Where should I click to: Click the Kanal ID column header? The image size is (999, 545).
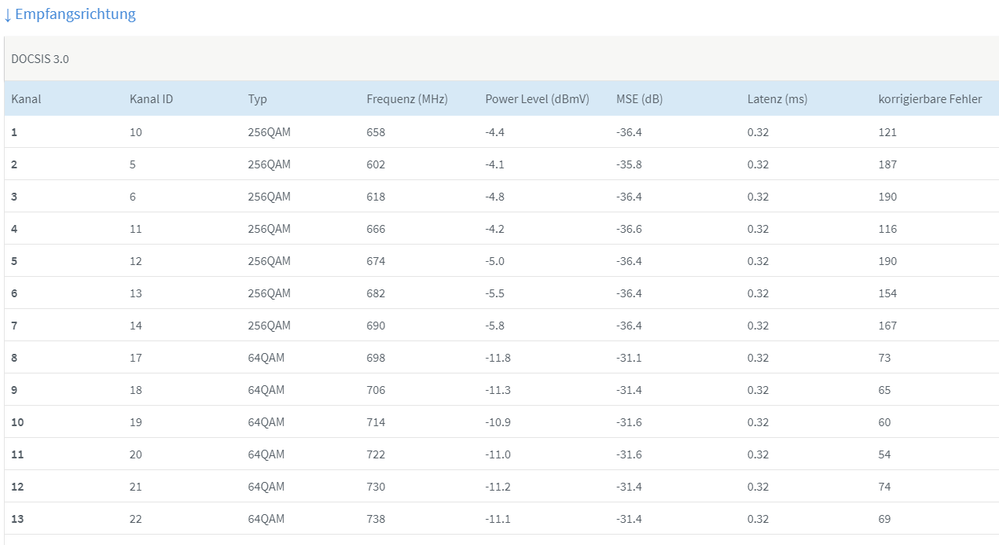[151, 99]
